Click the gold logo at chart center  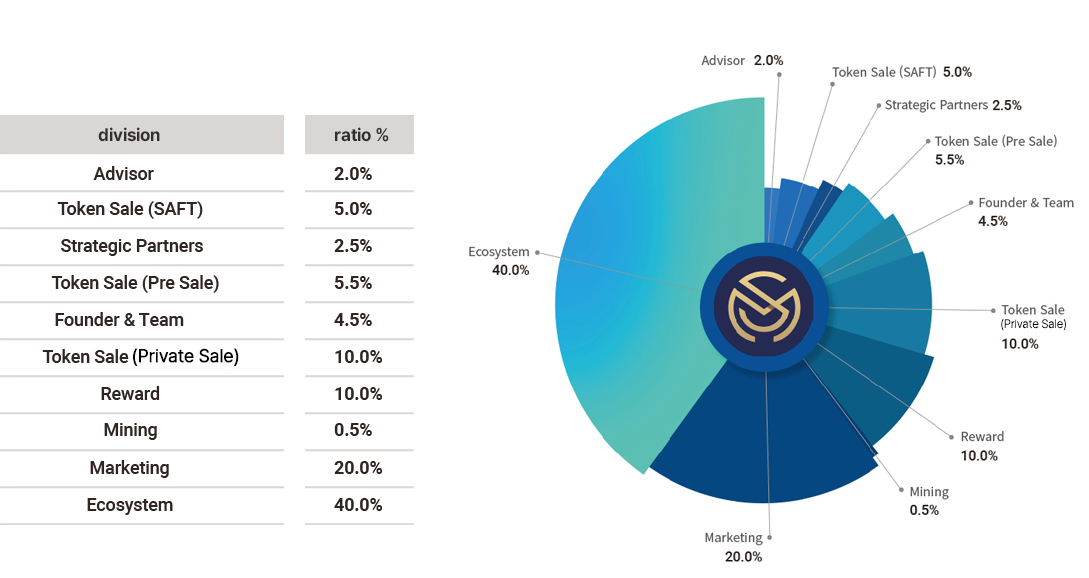(x=765, y=307)
